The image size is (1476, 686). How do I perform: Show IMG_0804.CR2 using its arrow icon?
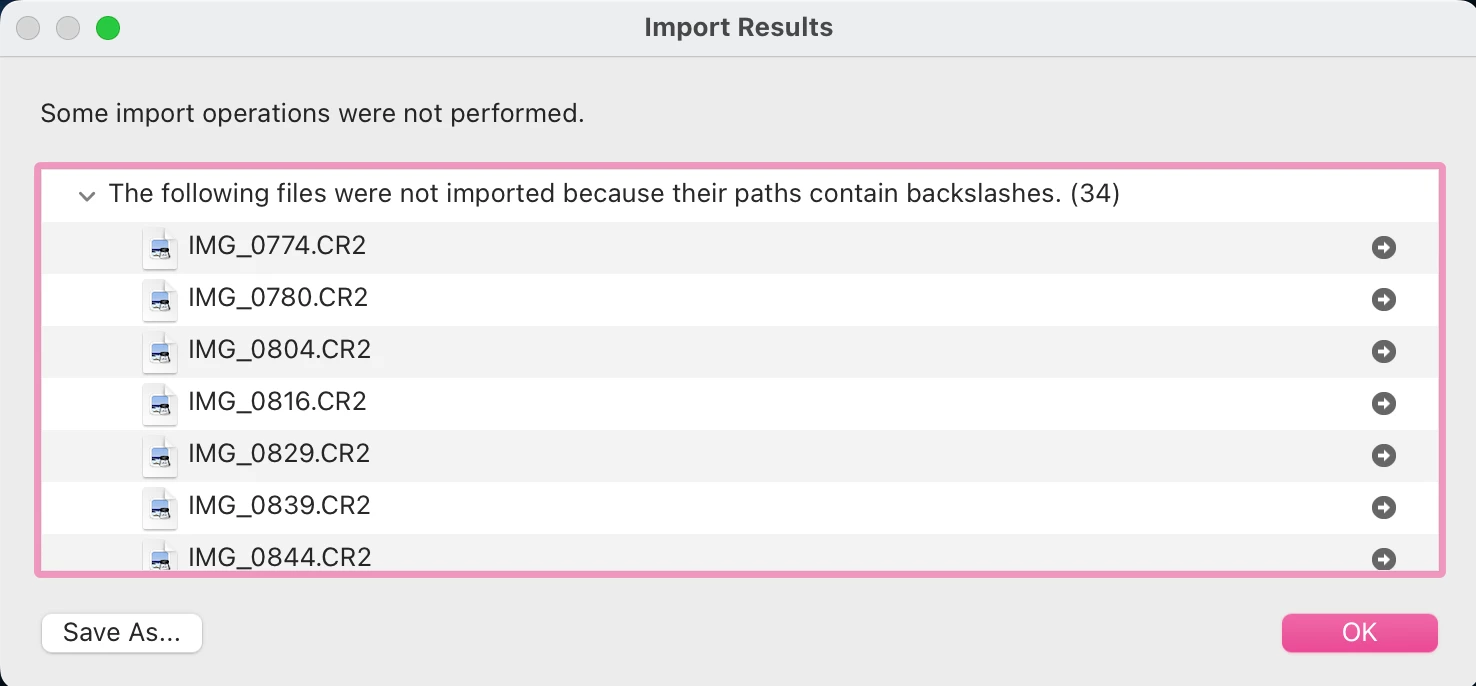[1384, 351]
